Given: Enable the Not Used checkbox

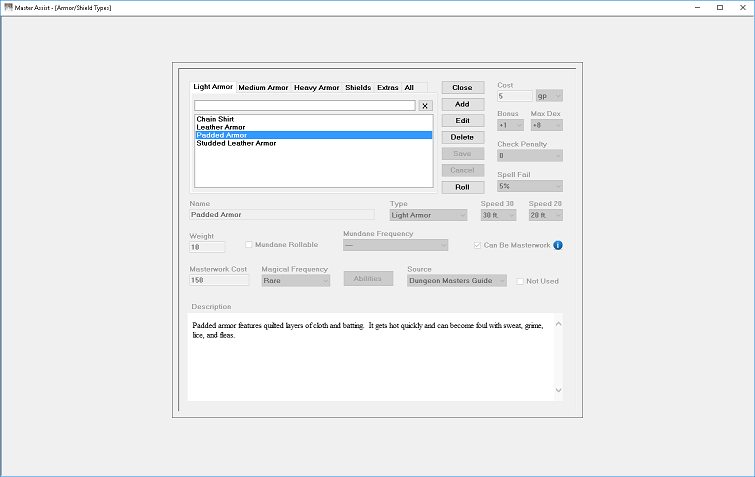Looking at the screenshot, I should click(520, 281).
